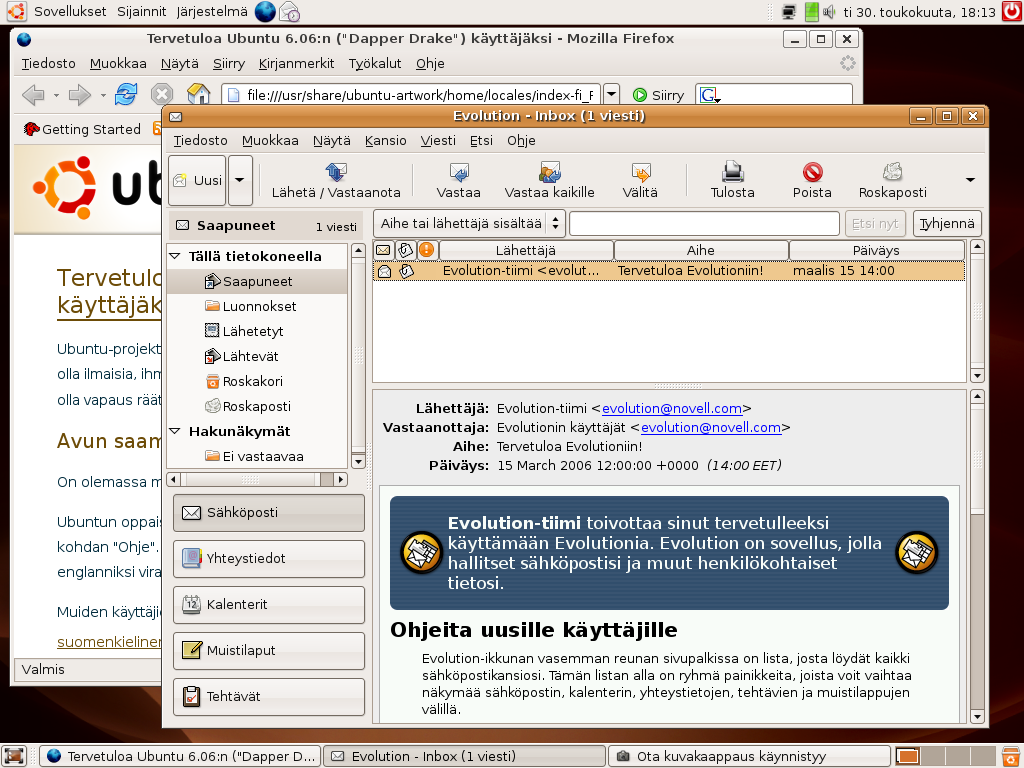Switch to Yhteystiedot contacts view
The width and height of the screenshot is (1024, 768).
(268, 558)
